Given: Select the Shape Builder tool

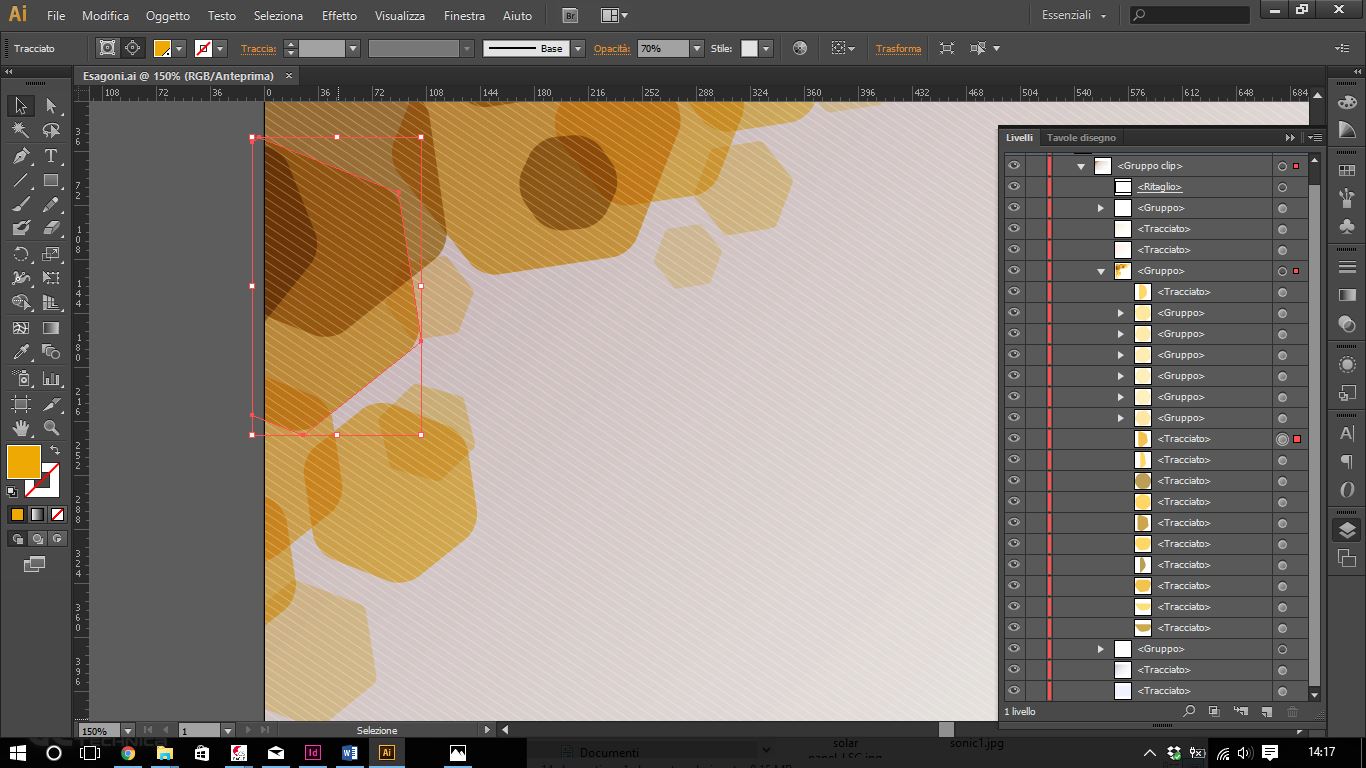Looking at the screenshot, I should (20, 303).
